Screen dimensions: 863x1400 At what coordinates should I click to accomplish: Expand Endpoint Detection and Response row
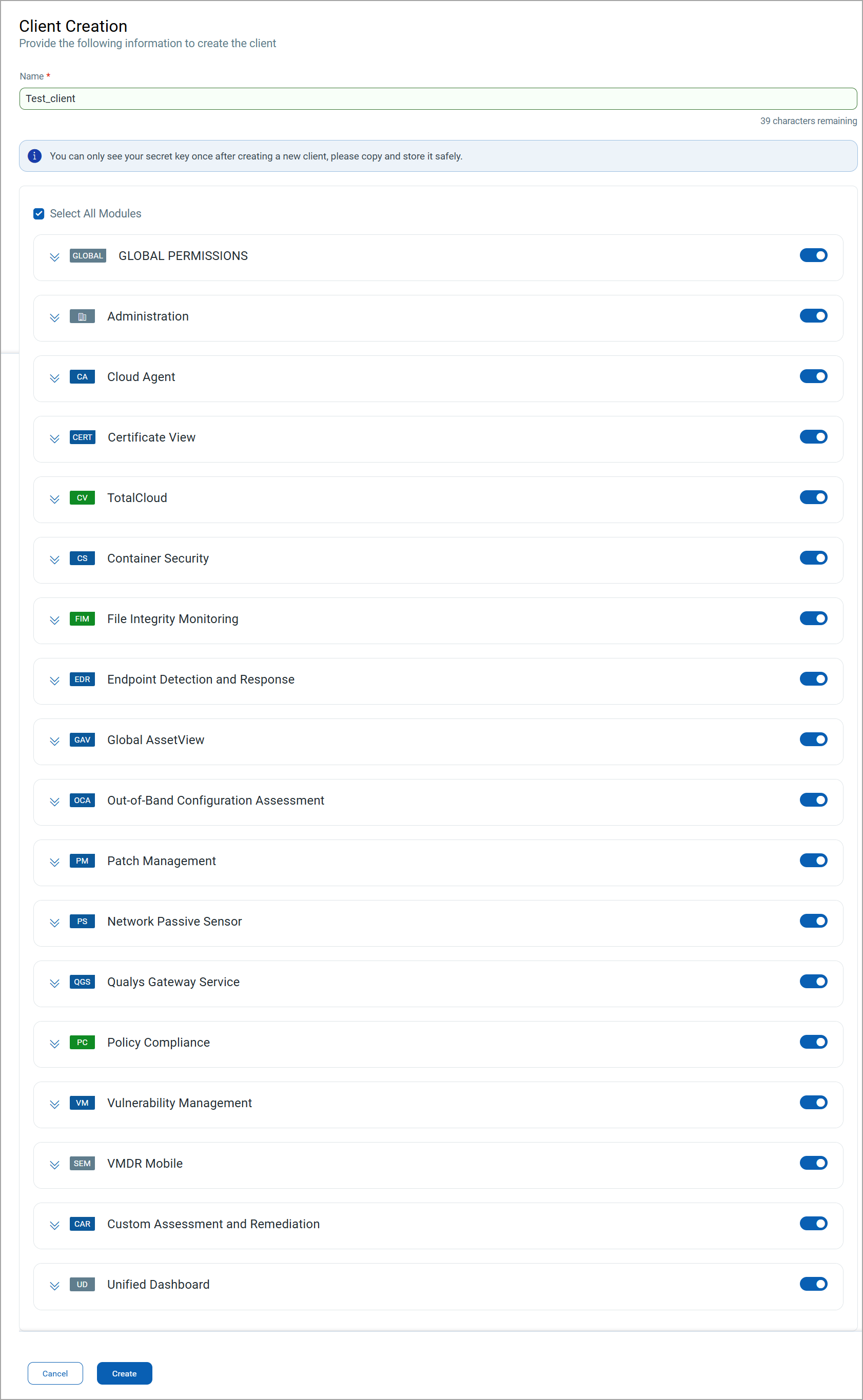(x=54, y=680)
